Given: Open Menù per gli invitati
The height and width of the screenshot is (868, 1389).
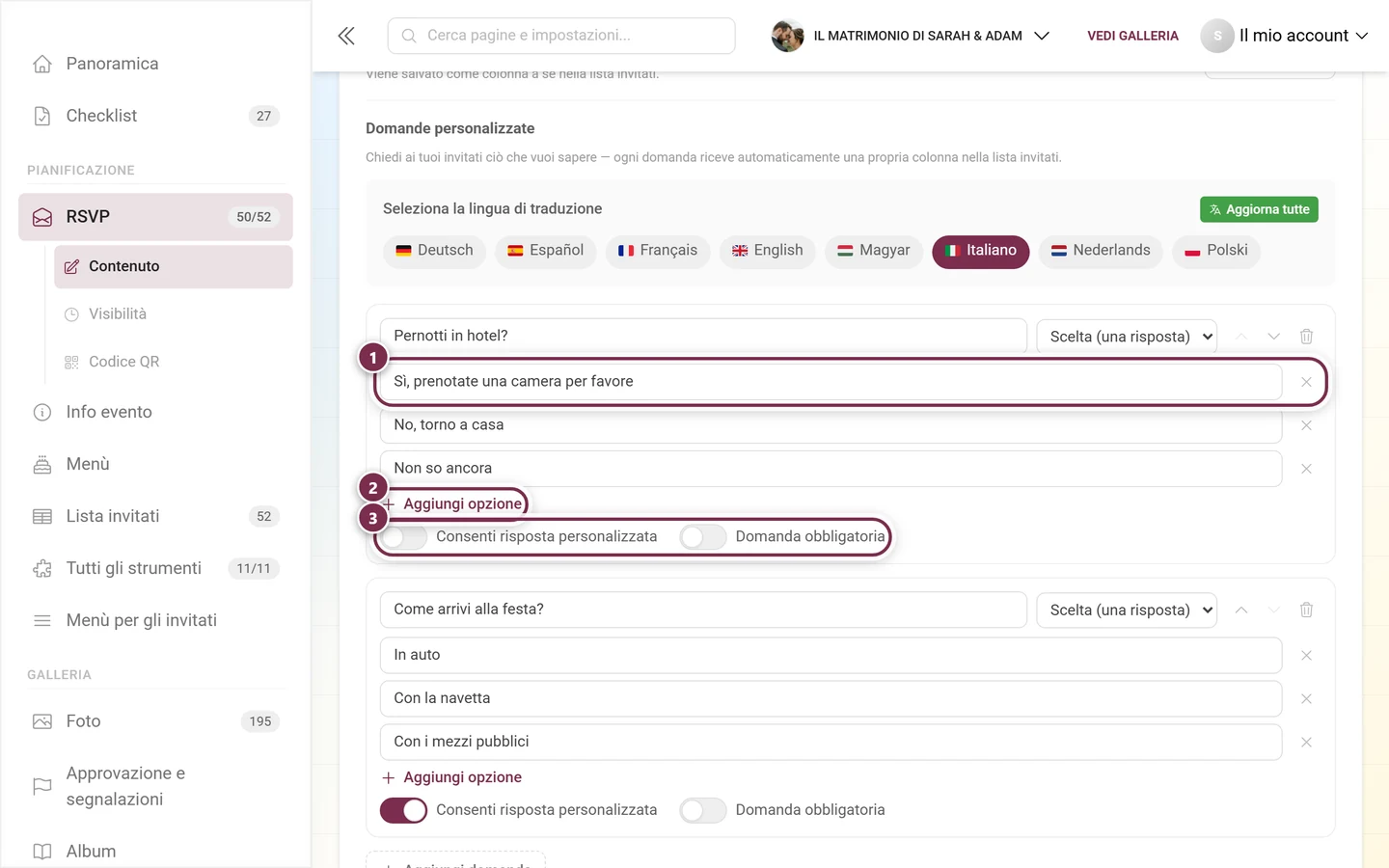Looking at the screenshot, I should (x=155, y=620).
